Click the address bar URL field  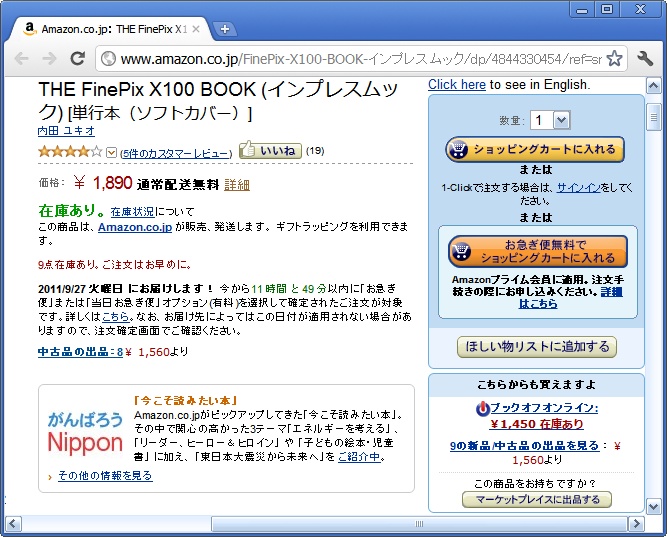click(361, 59)
